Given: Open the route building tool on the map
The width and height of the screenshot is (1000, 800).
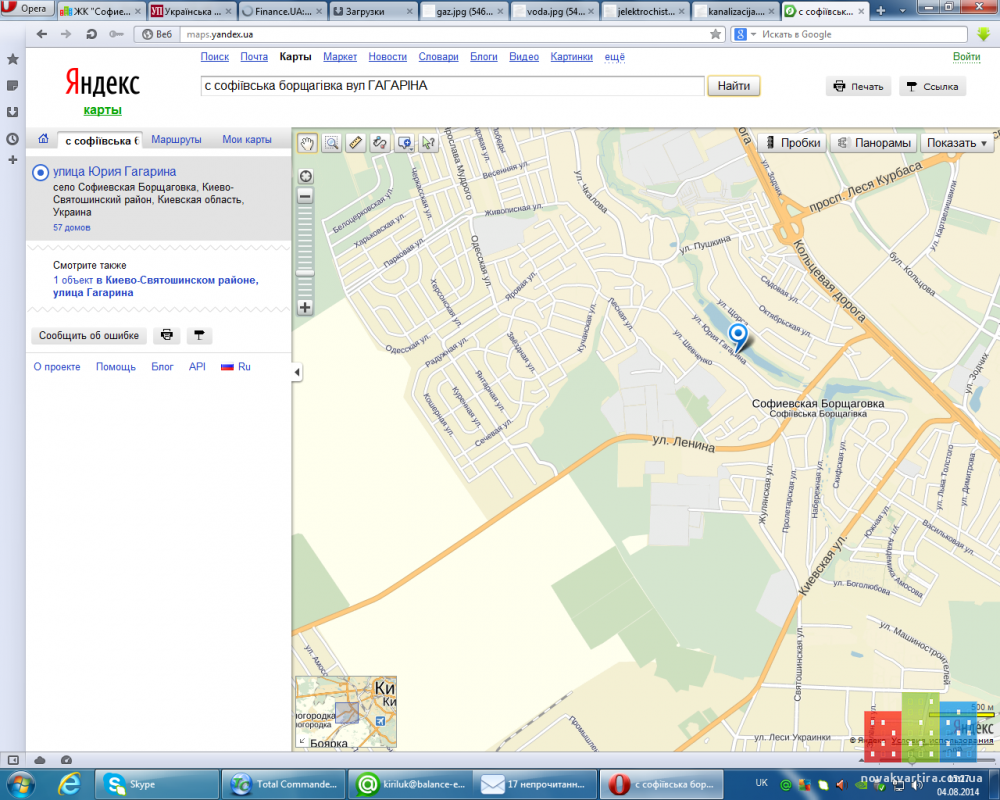Looking at the screenshot, I should click(380, 143).
